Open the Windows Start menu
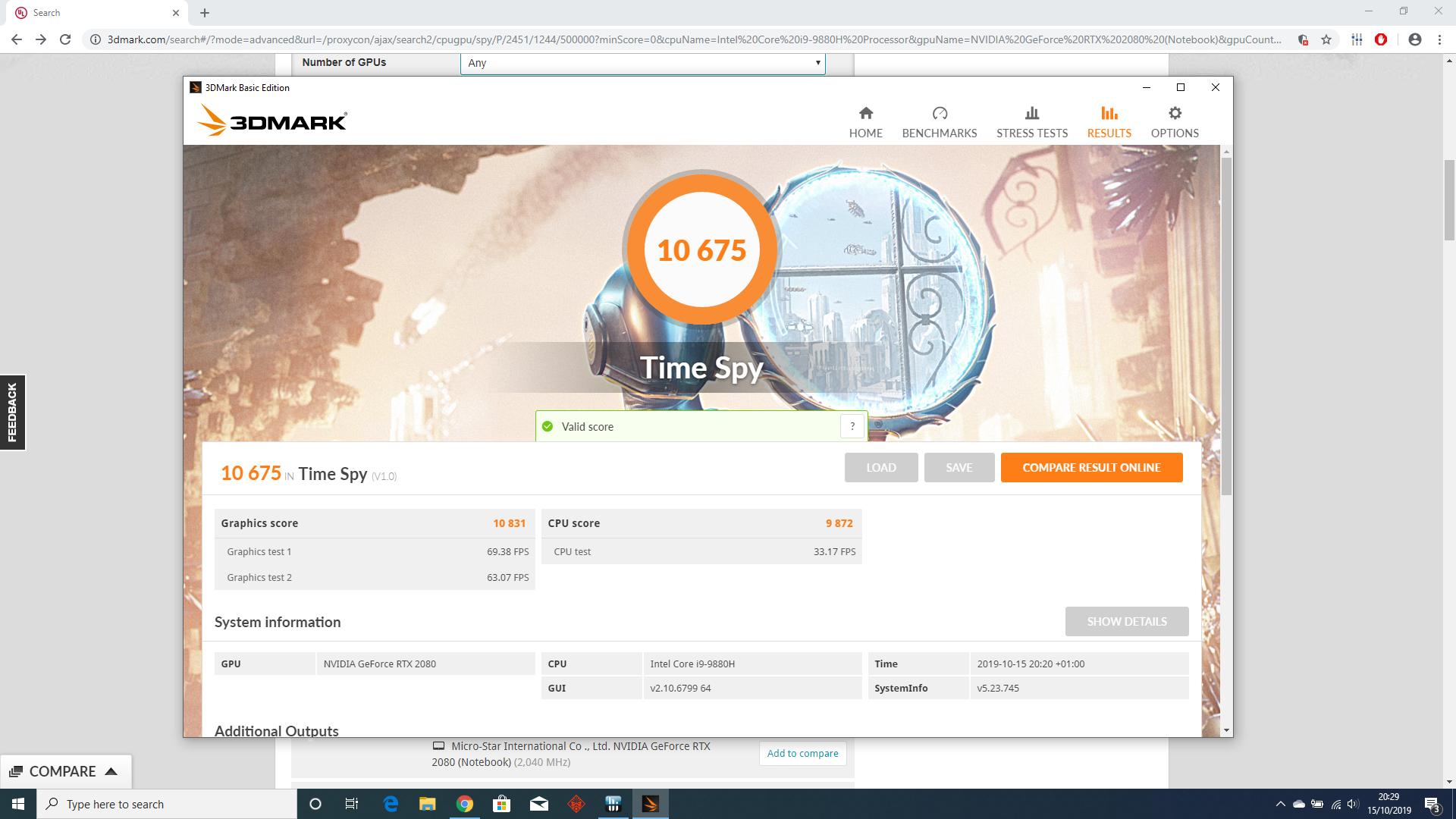 (x=18, y=804)
